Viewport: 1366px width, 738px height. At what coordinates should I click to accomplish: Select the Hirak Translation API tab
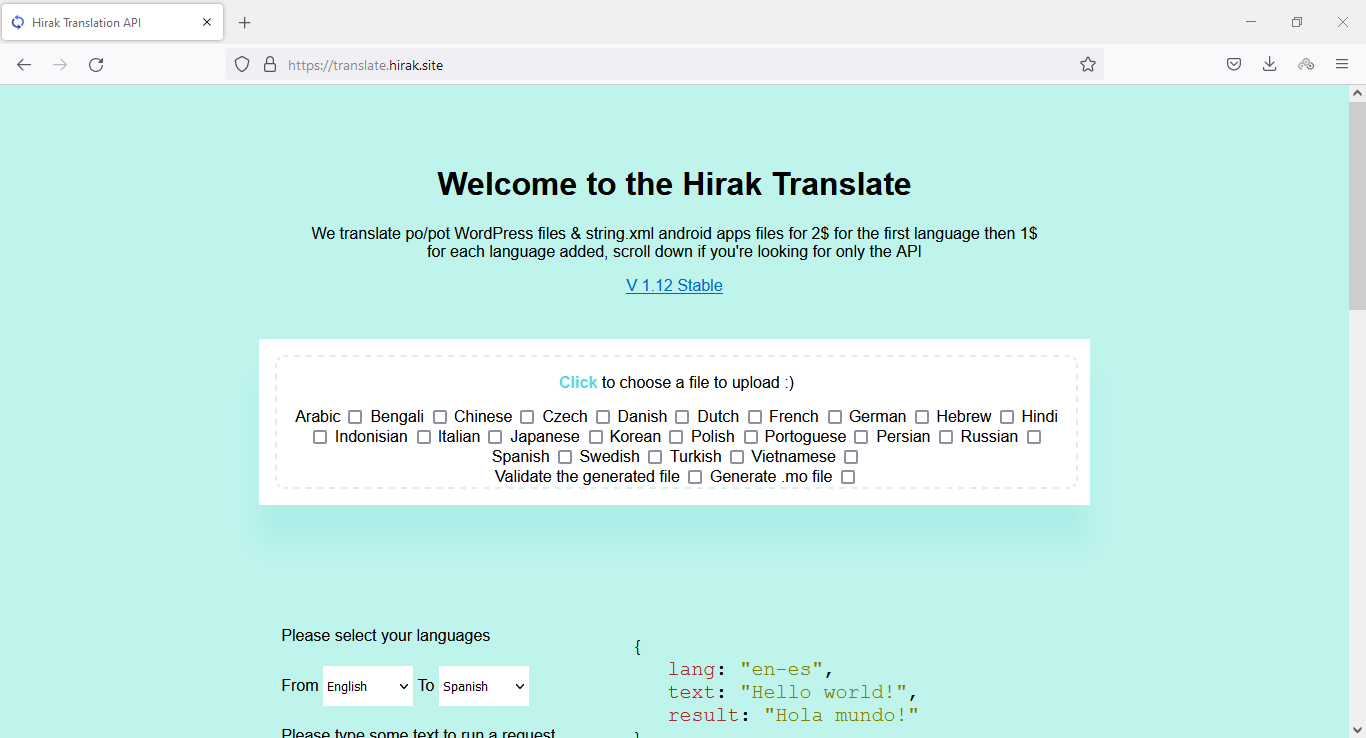pyautogui.click(x=100, y=22)
